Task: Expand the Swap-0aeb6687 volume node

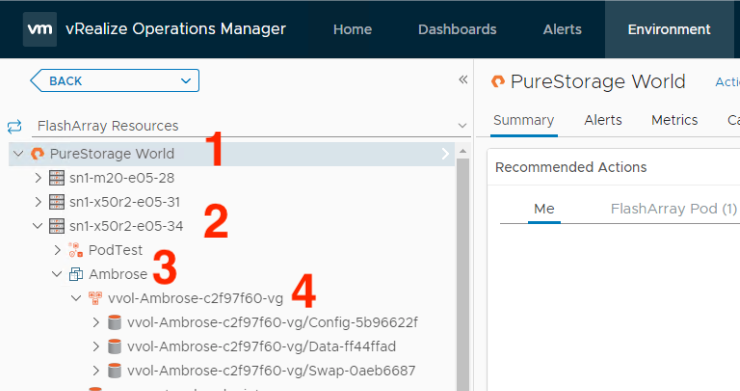Action: pyautogui.click(x=96, y=371)
